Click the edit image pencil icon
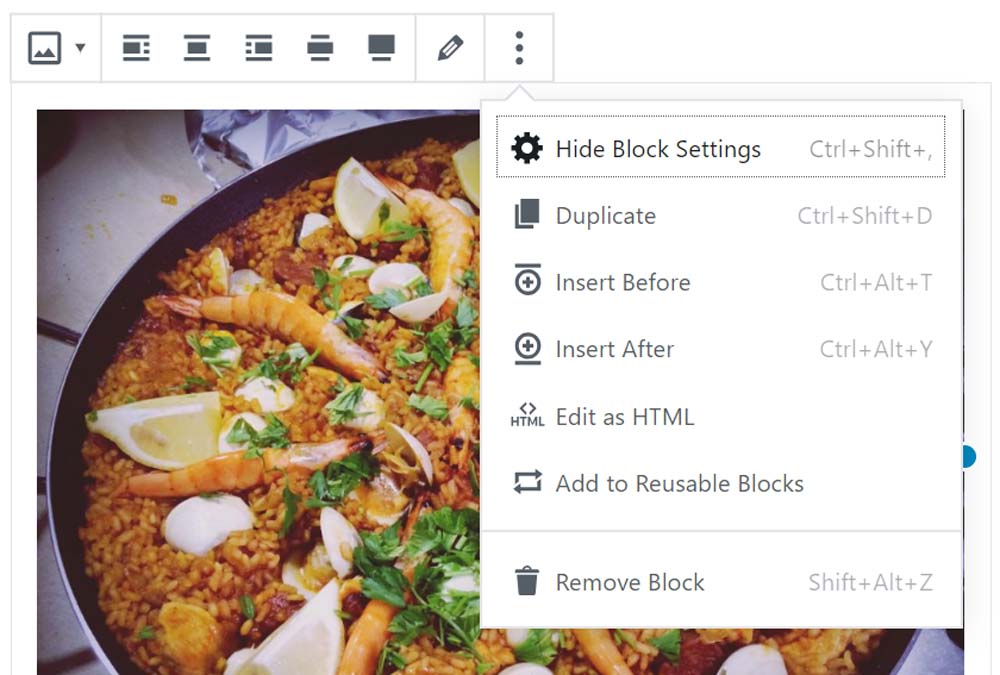The height and width of the screenshot is (675, 1000). tap(450, 48)
